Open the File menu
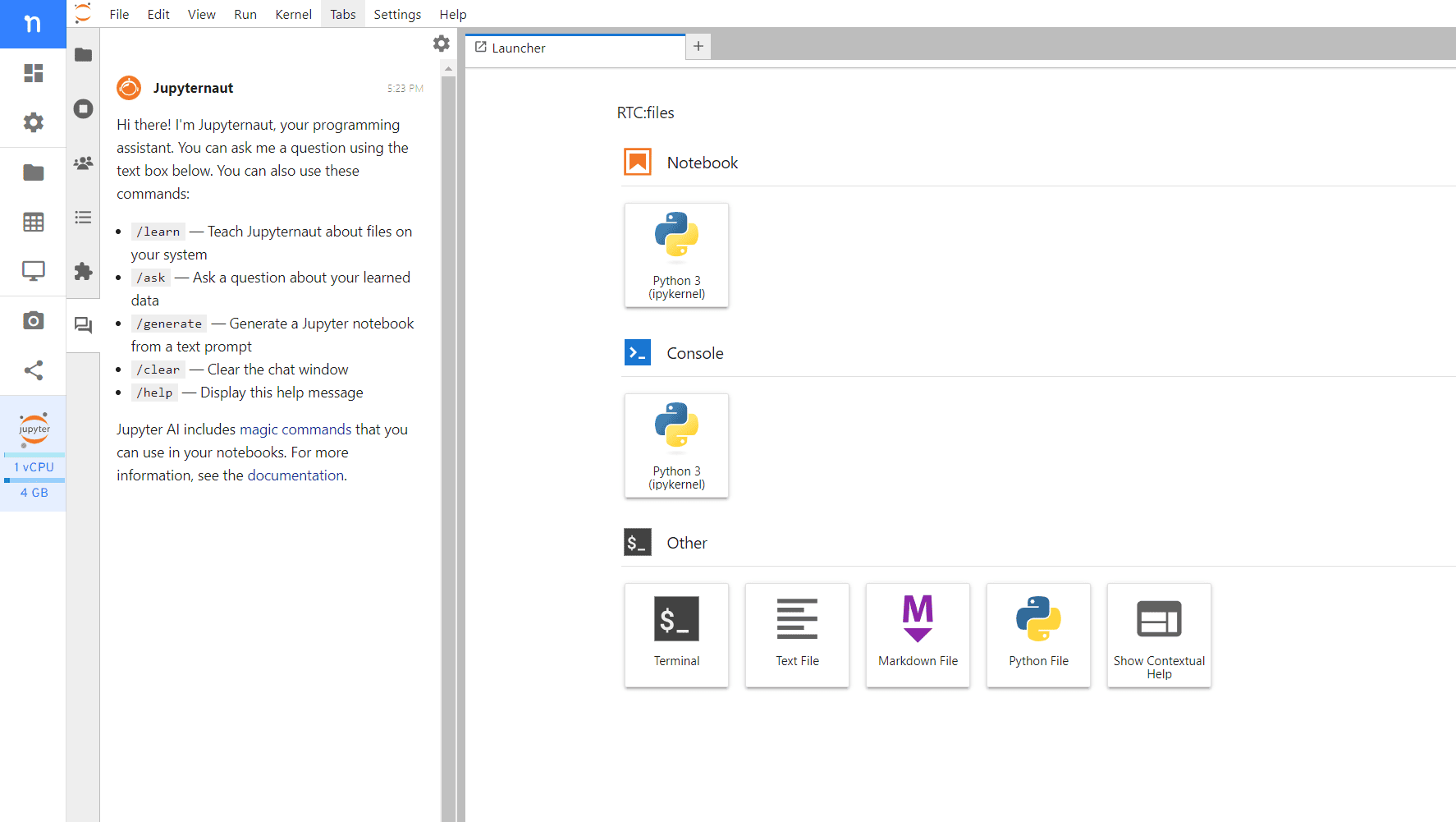This screenshot has height=822, width=1456. point(119,14)
